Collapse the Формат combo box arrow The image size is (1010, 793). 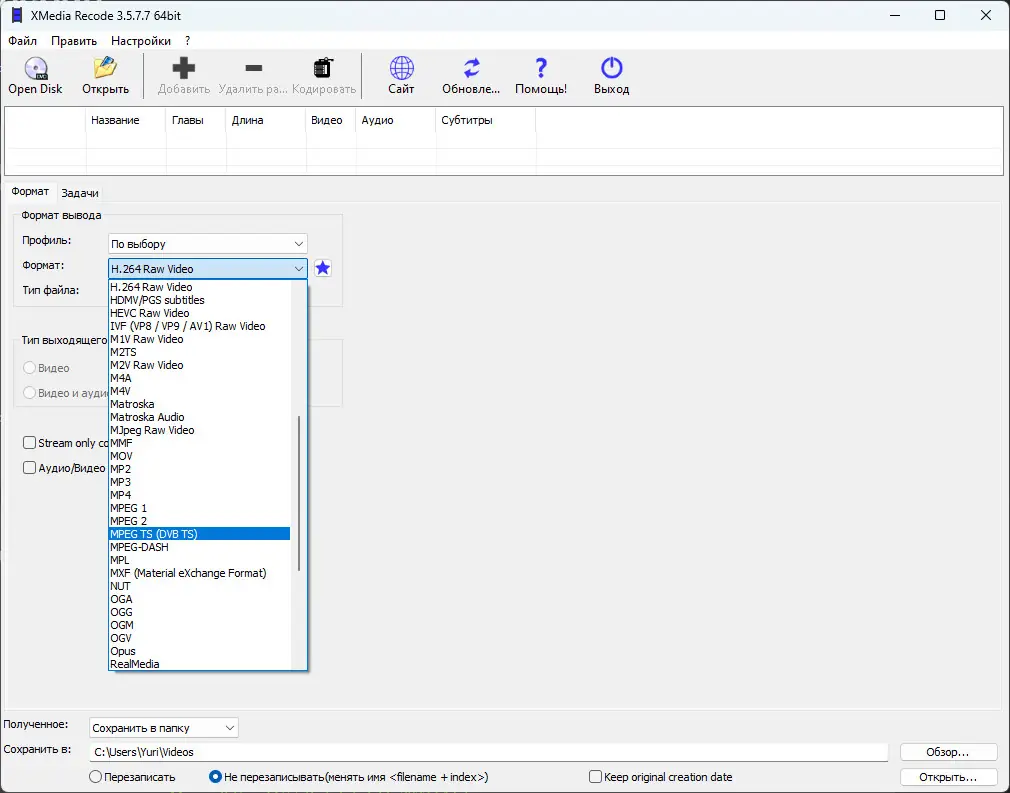tap(299, 269)
